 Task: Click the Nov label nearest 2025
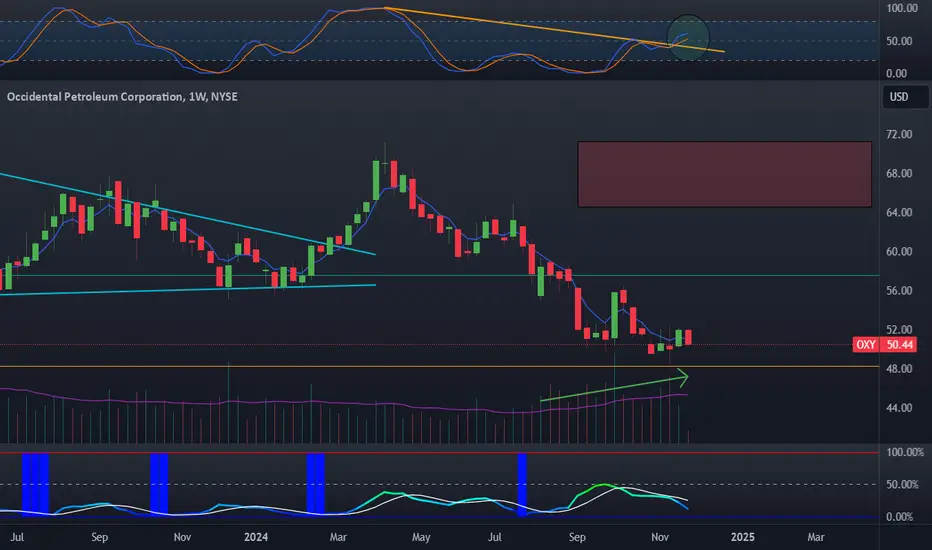(660, 537)
